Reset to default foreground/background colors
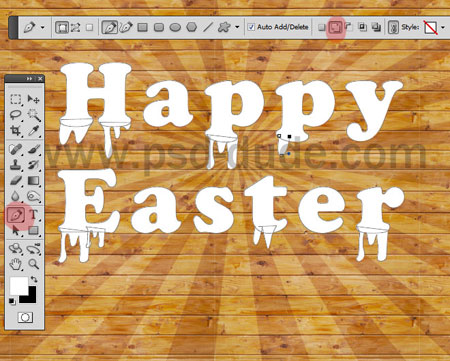The height and width of the screenshot is (361, 450). pos(12,301)
